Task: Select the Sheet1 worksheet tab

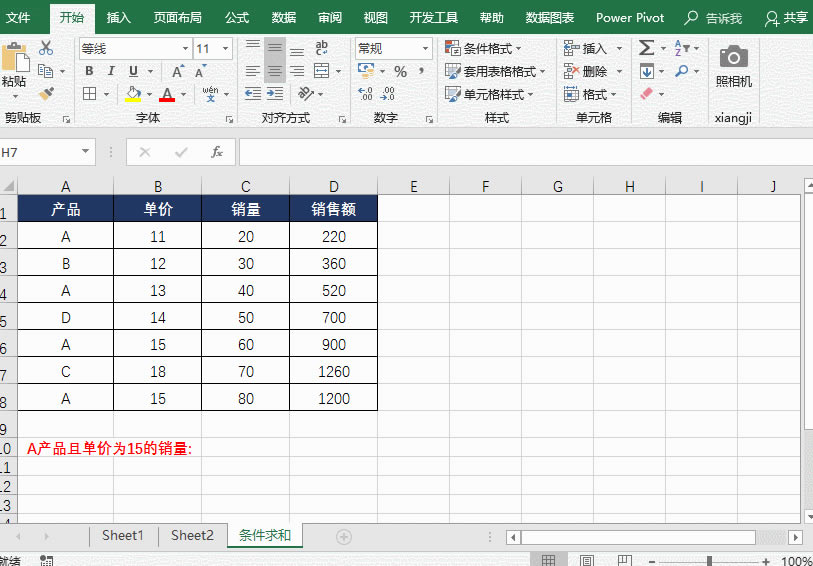Action: (x=123, y=536)
